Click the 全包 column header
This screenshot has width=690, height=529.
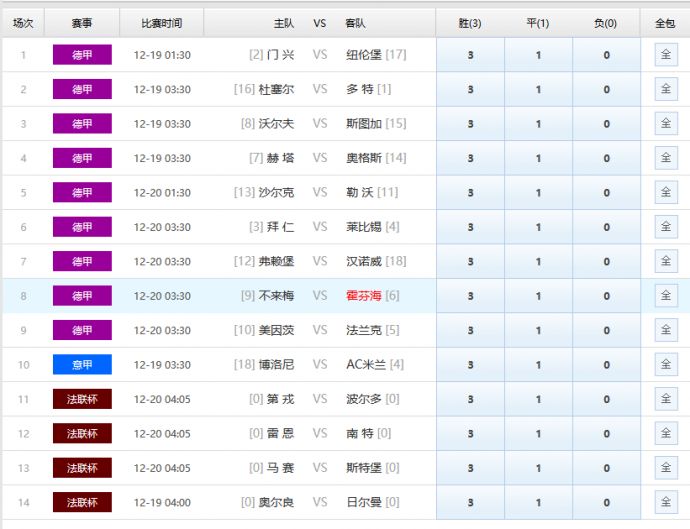(665, 23)
